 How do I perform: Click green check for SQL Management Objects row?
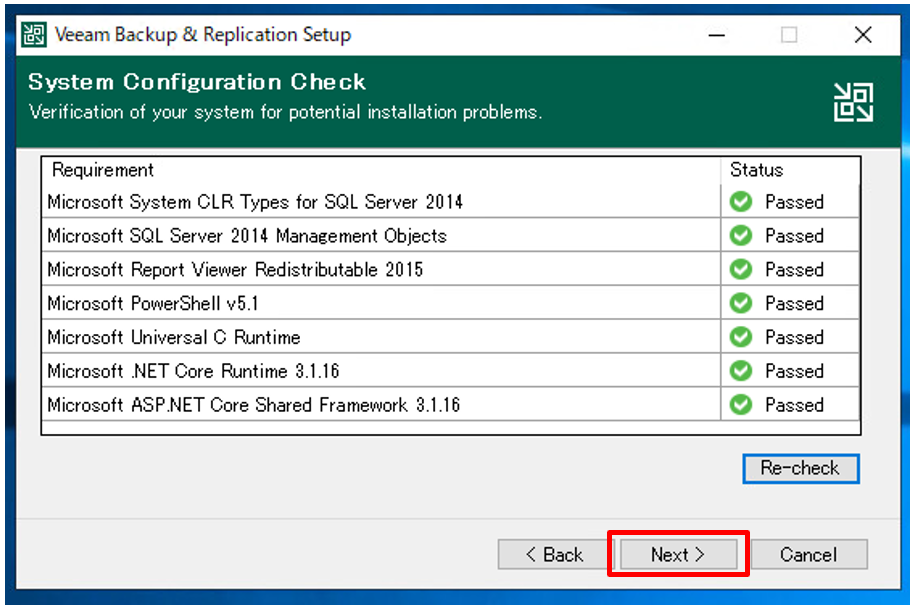[741, 235]
